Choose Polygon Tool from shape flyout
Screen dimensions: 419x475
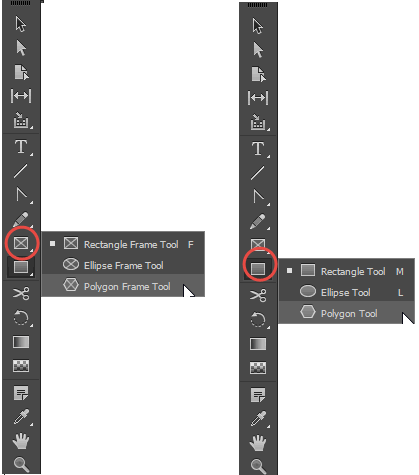(347, 313)
